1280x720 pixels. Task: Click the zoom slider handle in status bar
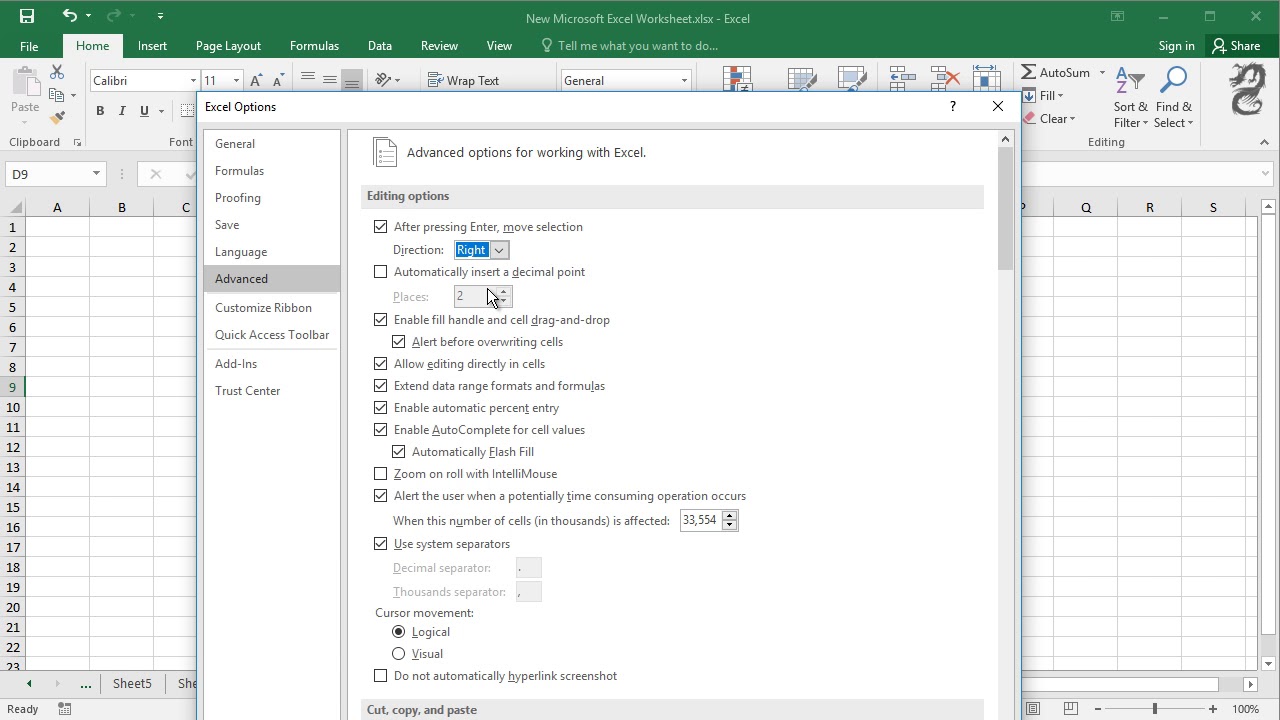click(1154, 709)
